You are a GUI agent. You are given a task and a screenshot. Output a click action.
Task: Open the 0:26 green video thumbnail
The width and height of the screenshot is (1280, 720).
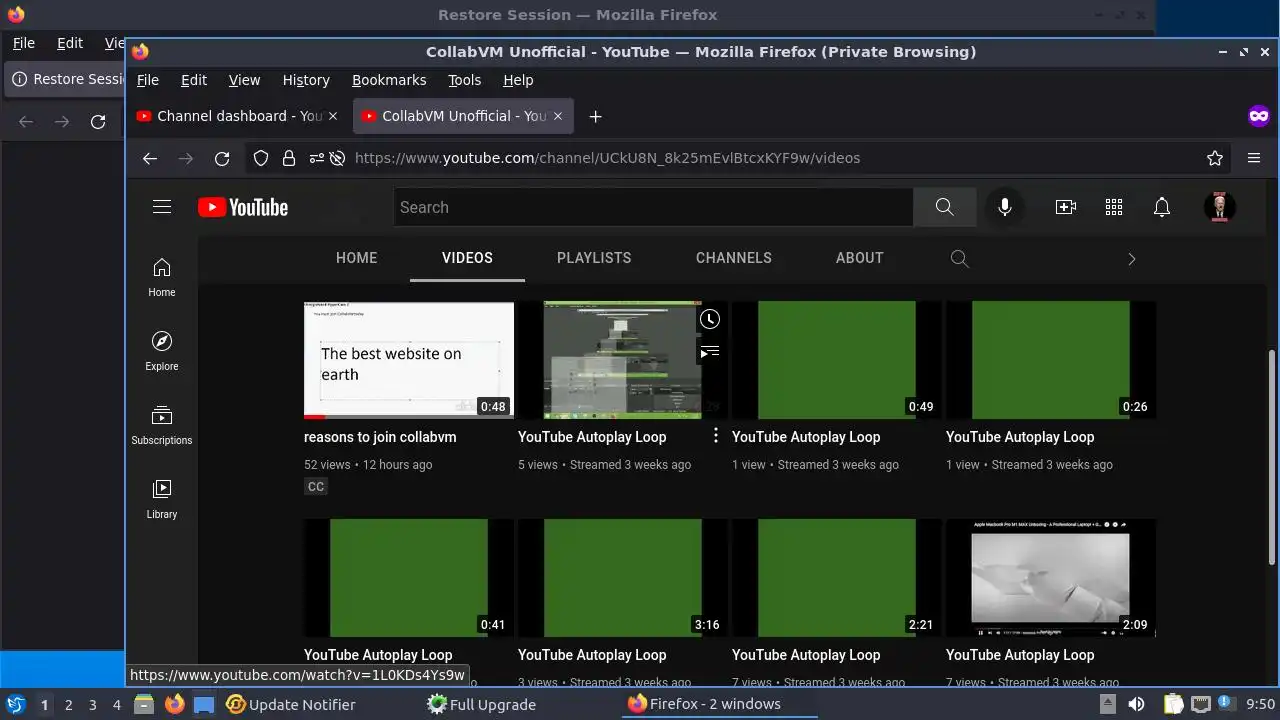click(x=1051, y=360)
